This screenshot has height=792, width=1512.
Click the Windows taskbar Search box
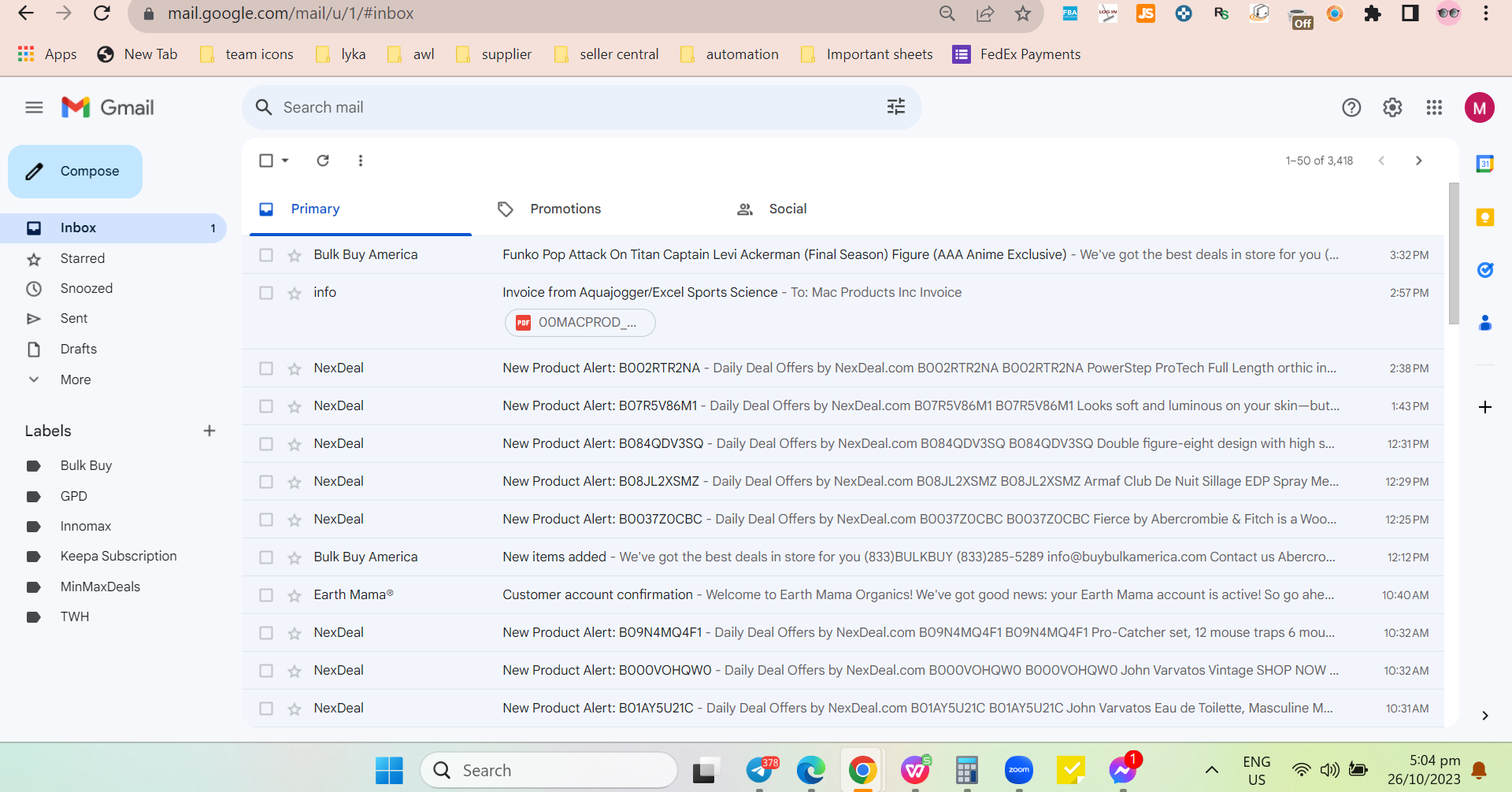pos(549,770)
